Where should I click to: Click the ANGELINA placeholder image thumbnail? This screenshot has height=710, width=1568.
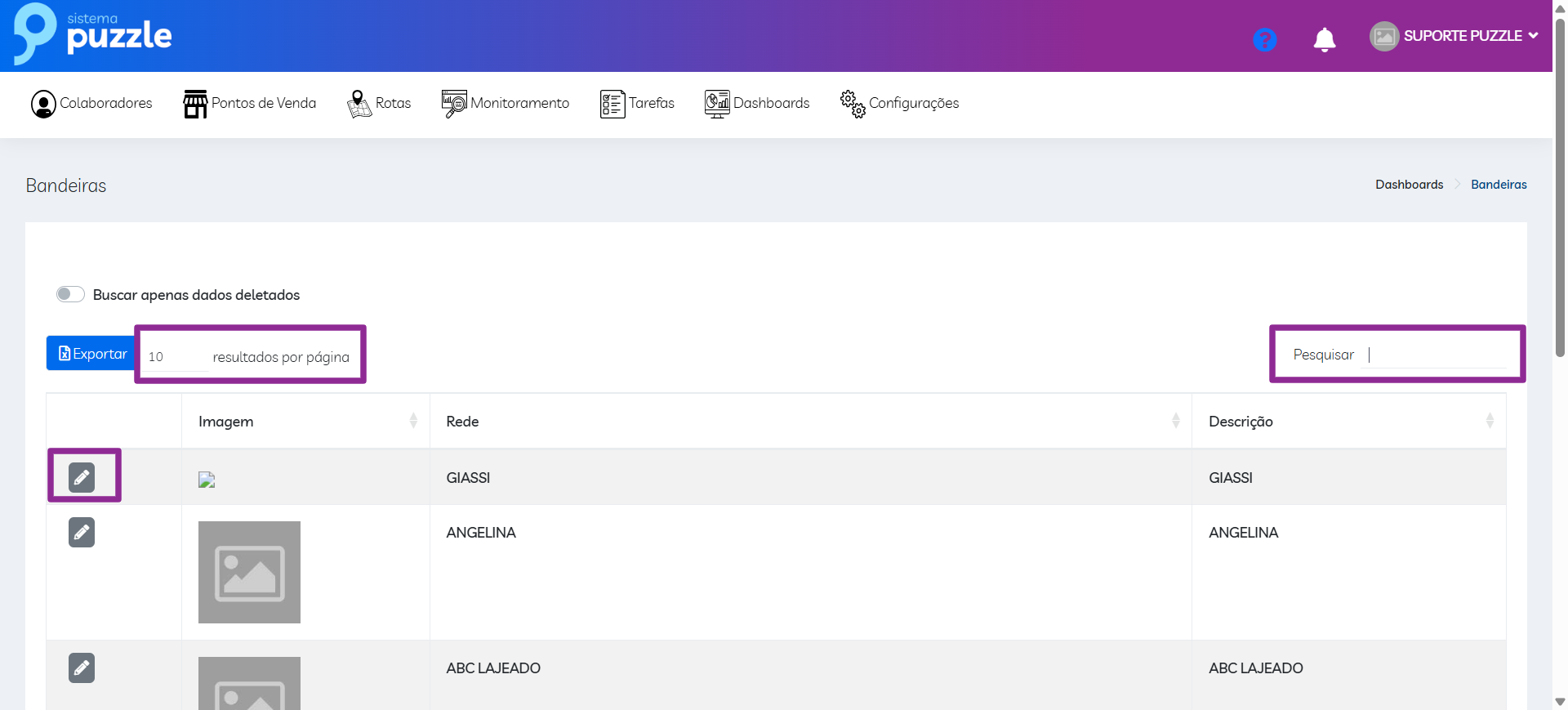point(249,572)
